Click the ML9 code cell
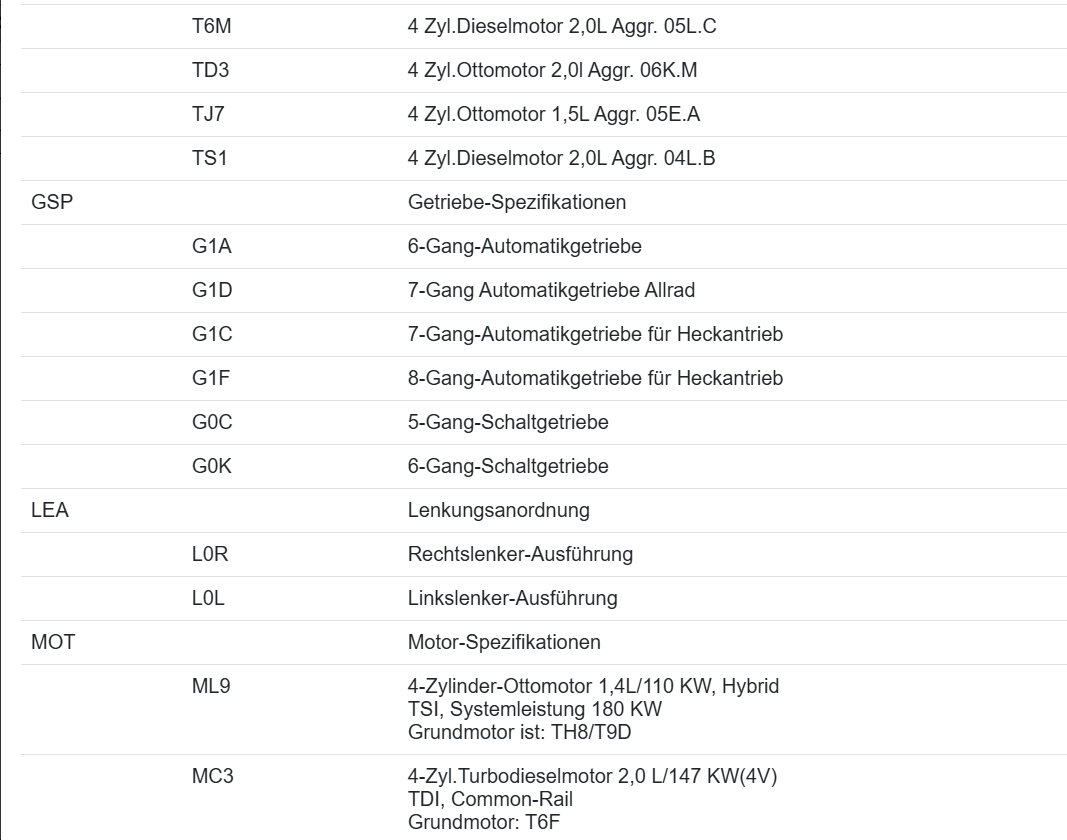Screen dimensions: 1067x840 coord(211,687)
